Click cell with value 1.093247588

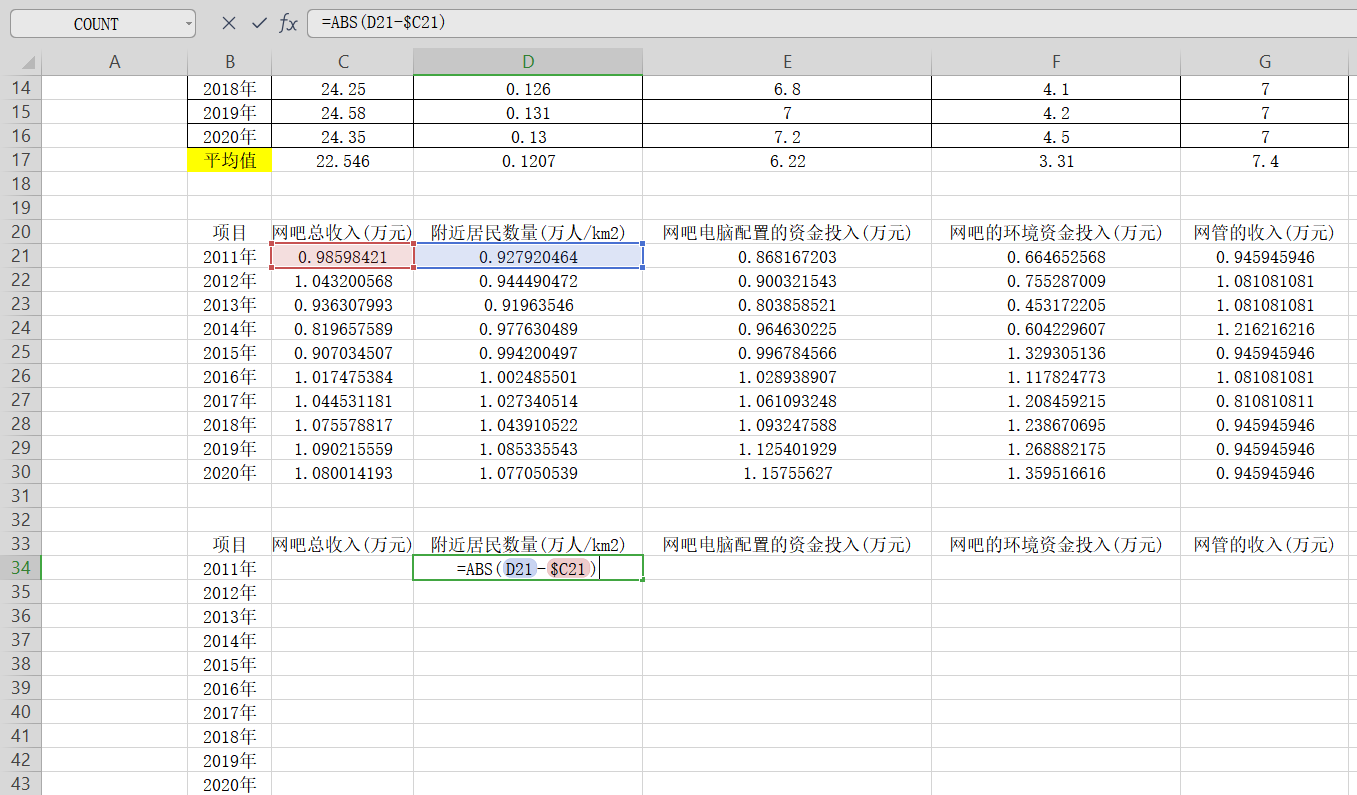tap(787, 424)
